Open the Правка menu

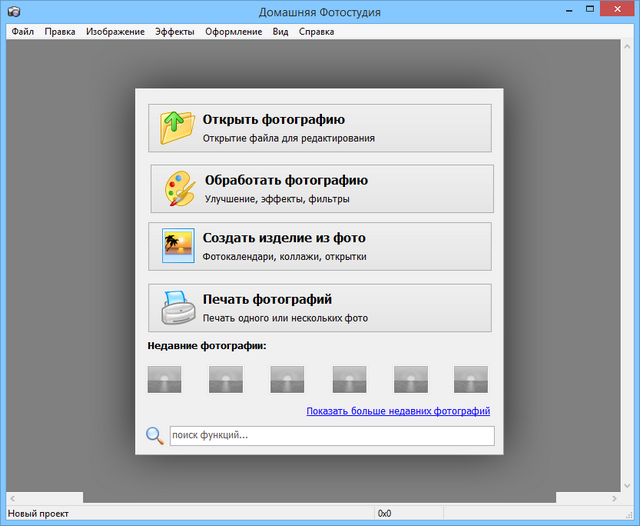(x=60, y=32)
